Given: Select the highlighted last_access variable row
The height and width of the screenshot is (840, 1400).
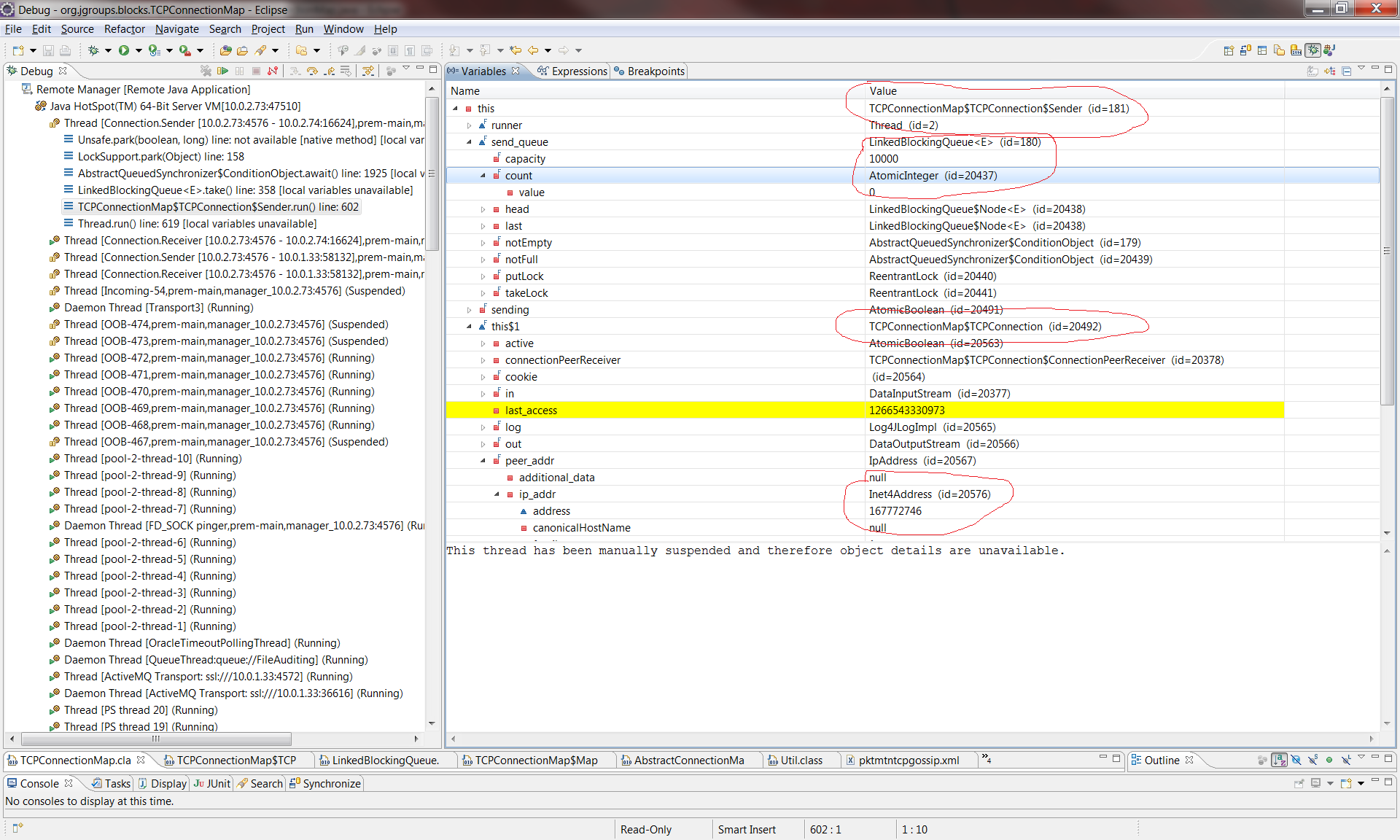Looking at the screenshot, I should coord(531,411).
